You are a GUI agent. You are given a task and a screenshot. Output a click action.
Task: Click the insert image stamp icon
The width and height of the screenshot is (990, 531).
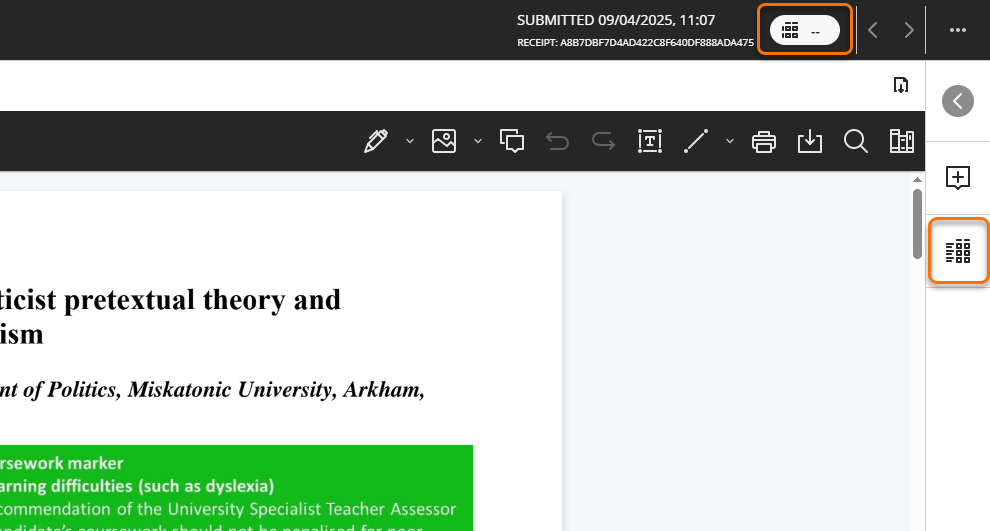point(444,141)
